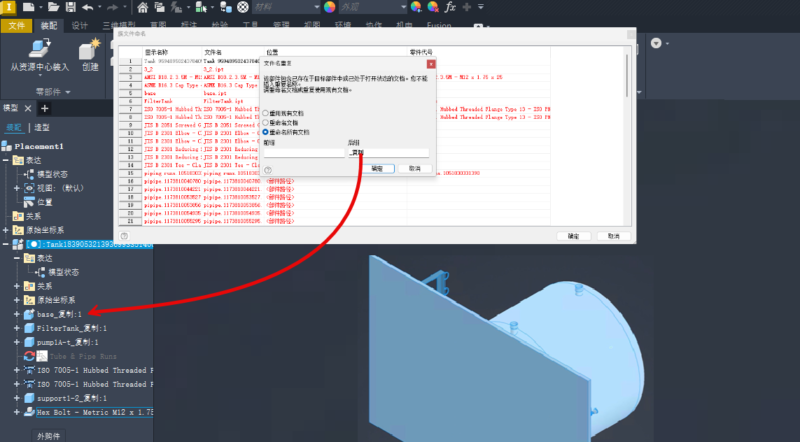Select the Placement1 root node

[x=39, y=146]
